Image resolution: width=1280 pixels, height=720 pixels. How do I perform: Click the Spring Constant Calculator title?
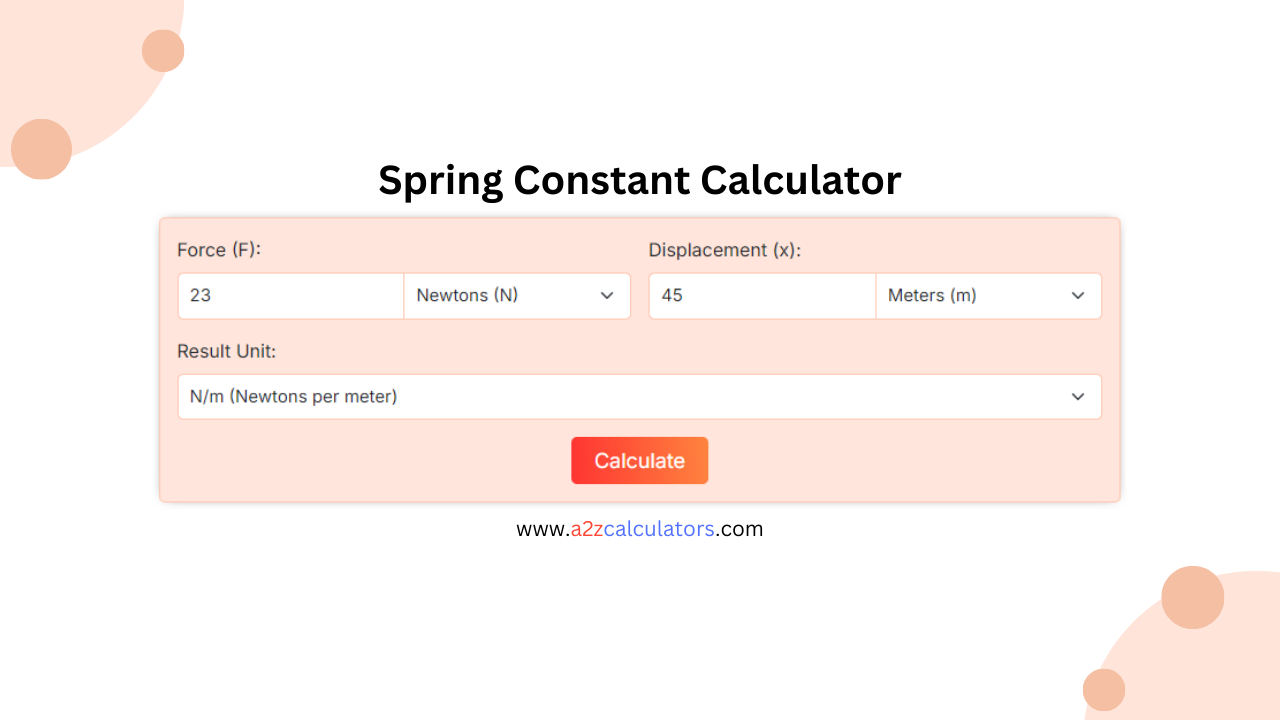click(x=640, y=180)
